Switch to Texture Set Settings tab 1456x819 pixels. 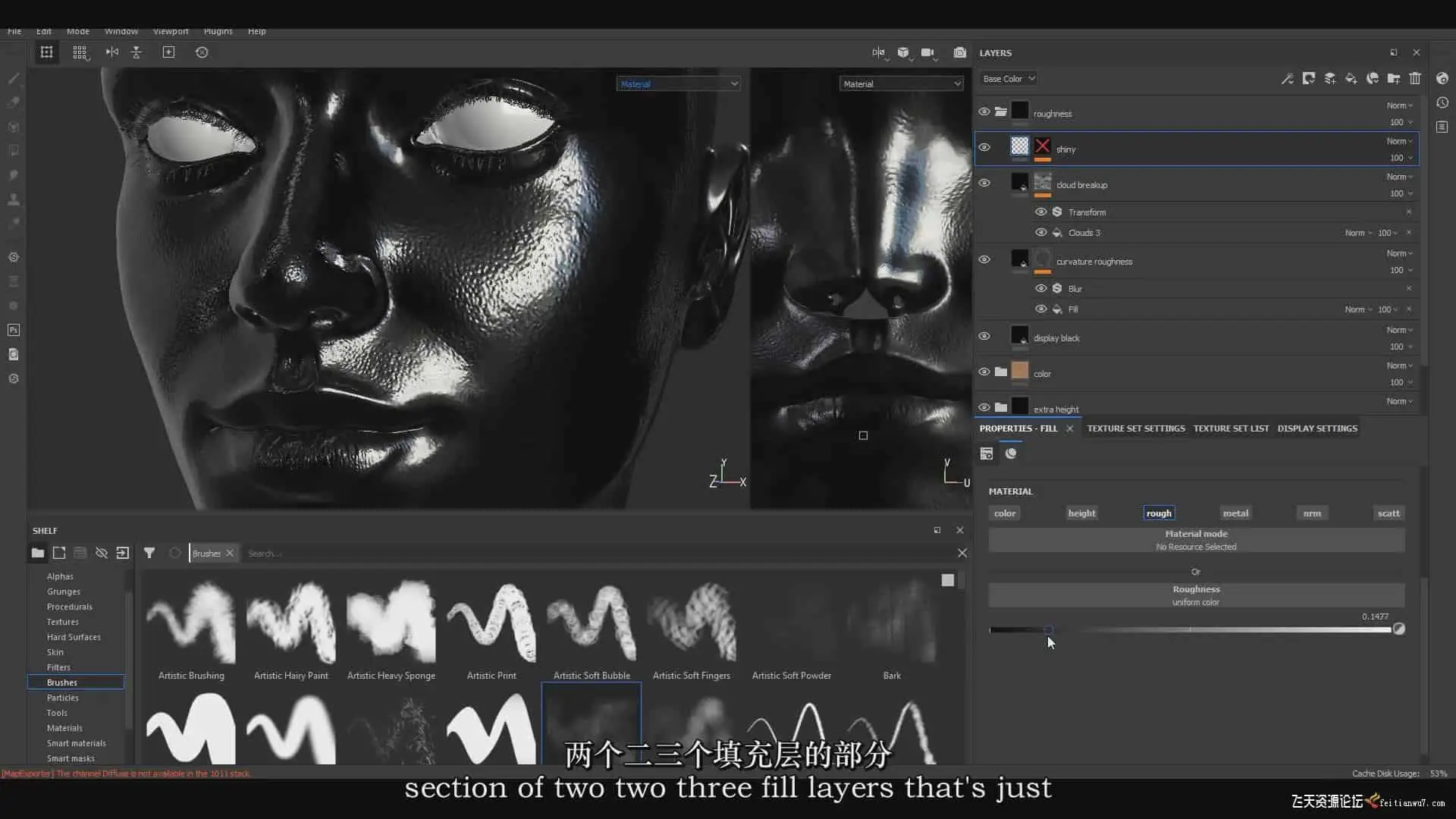pyautogui.click(x=1135, y=428)
